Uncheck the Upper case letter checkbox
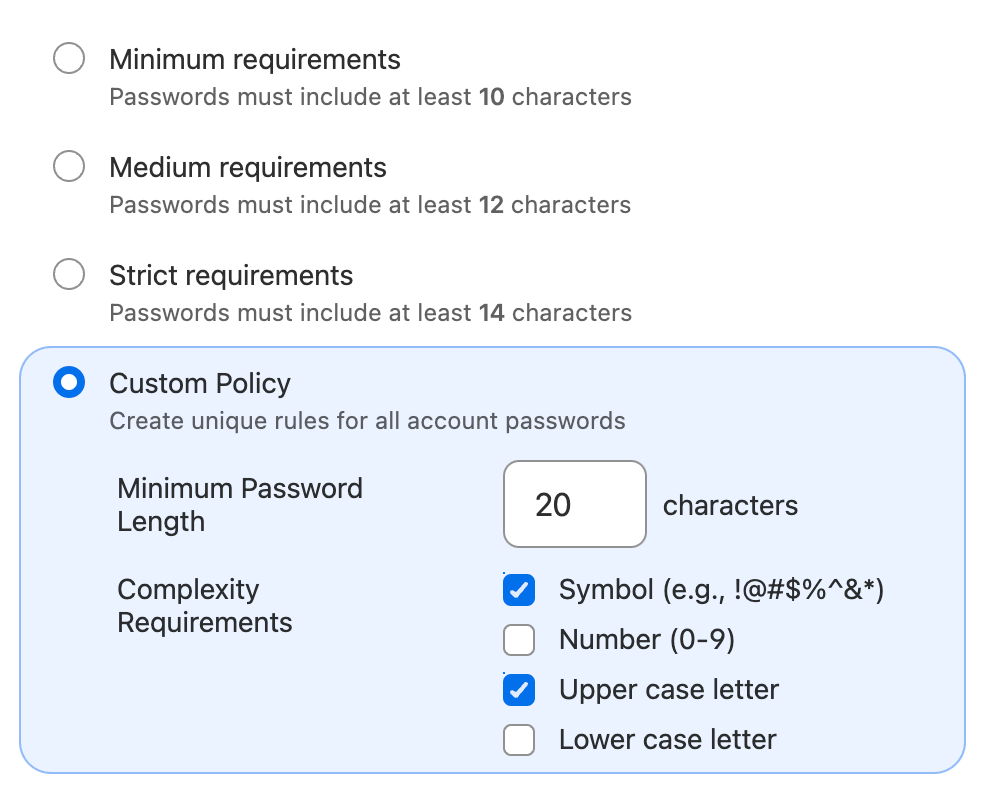Viewport: 992px width, 798px height. tap(519, 690)
